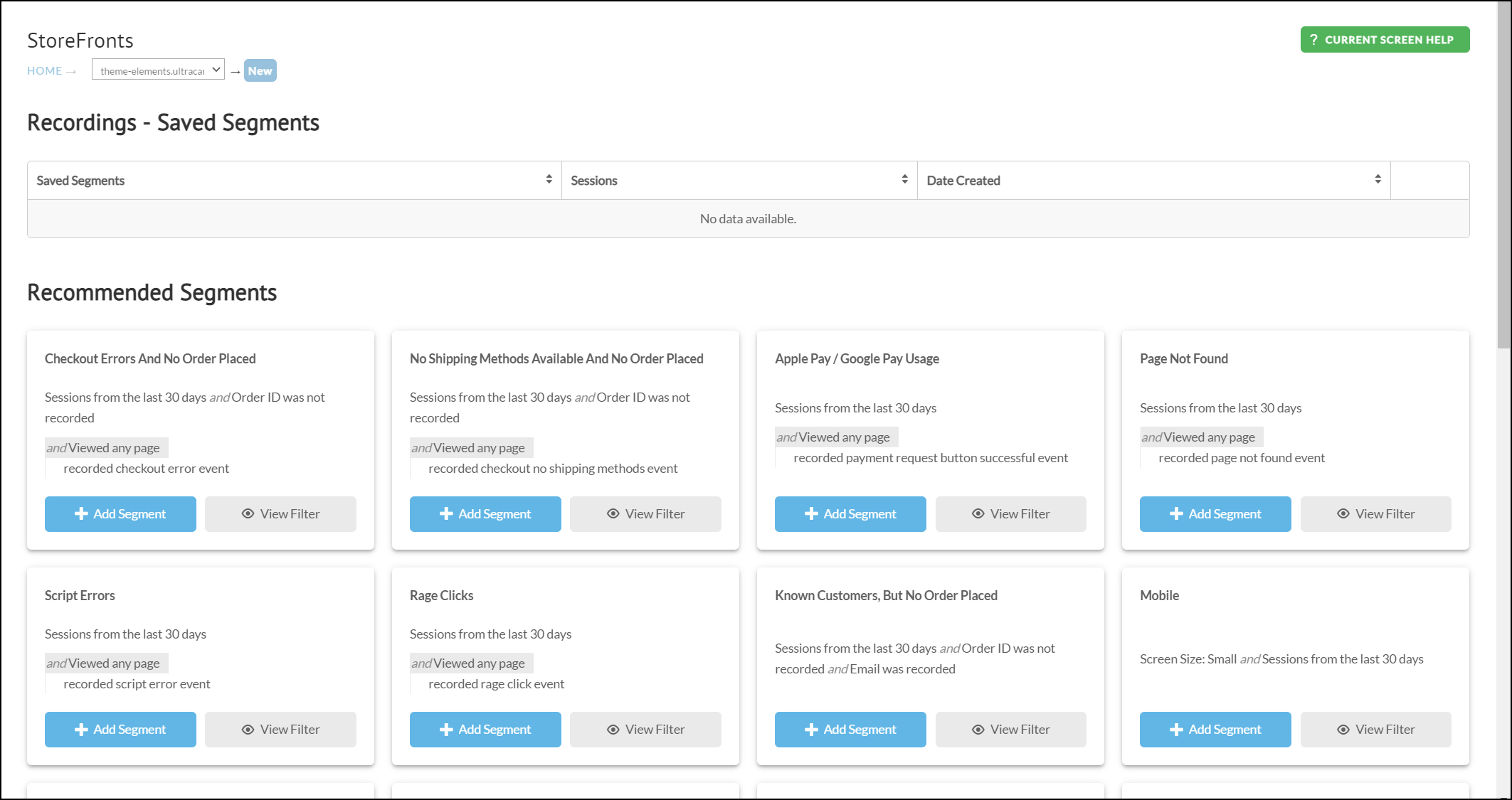Open Current Screen Help

[1385, 40]
